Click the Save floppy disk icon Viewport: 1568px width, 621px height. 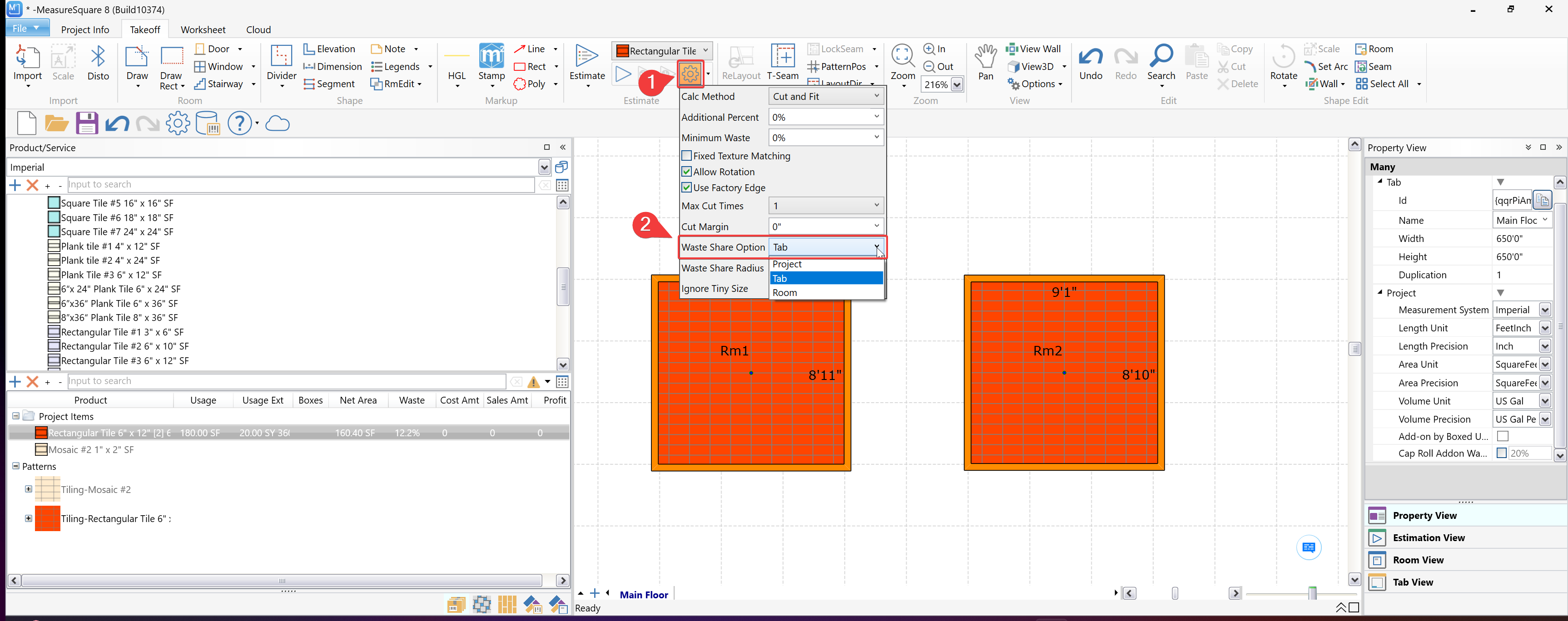tap(86, 123)
